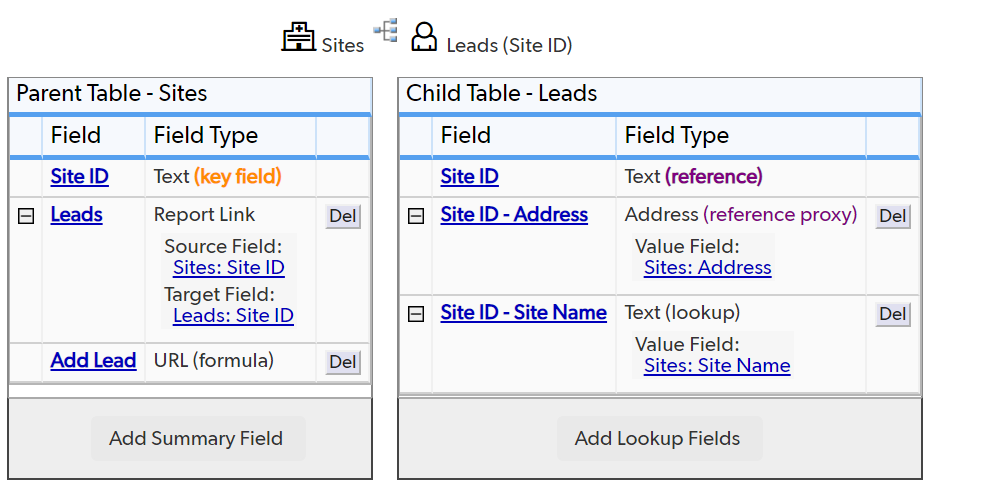Open Site ID field in child table
The height and width of the screenshot is (504, 982).
[x=469, y=177]
